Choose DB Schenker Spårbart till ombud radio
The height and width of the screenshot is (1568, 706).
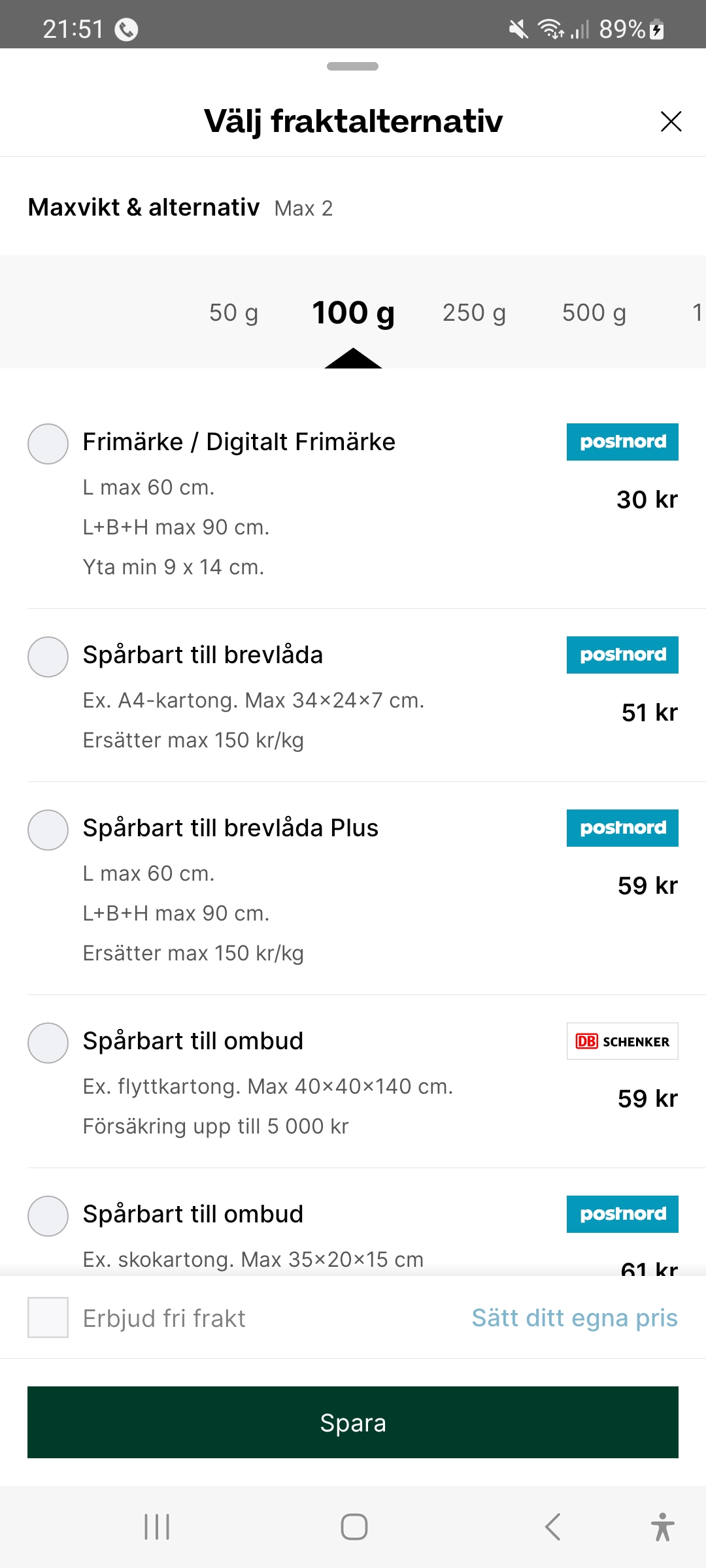48,1043
